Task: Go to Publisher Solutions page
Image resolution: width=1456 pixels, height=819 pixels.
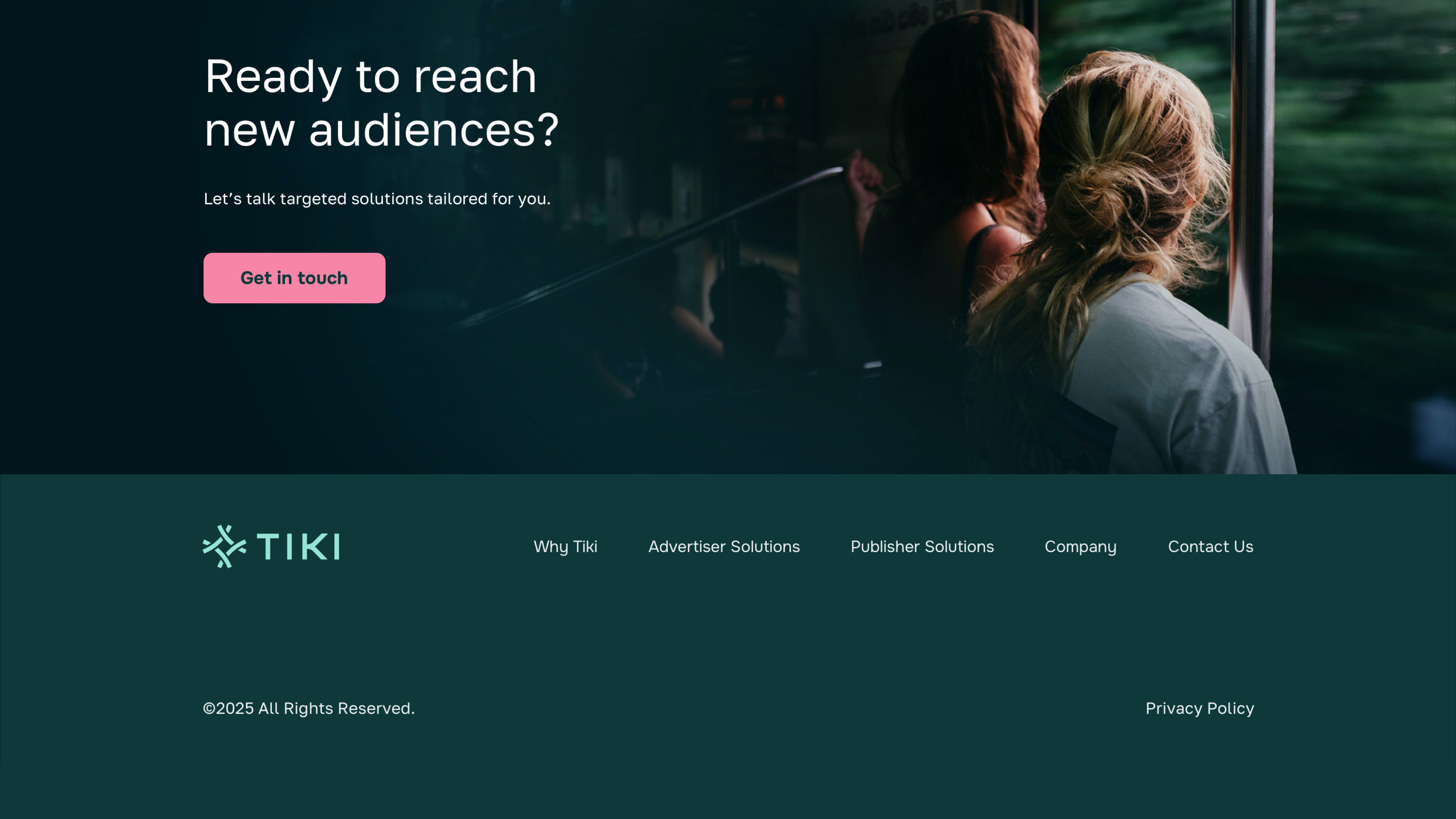Action: click(923, 546)
